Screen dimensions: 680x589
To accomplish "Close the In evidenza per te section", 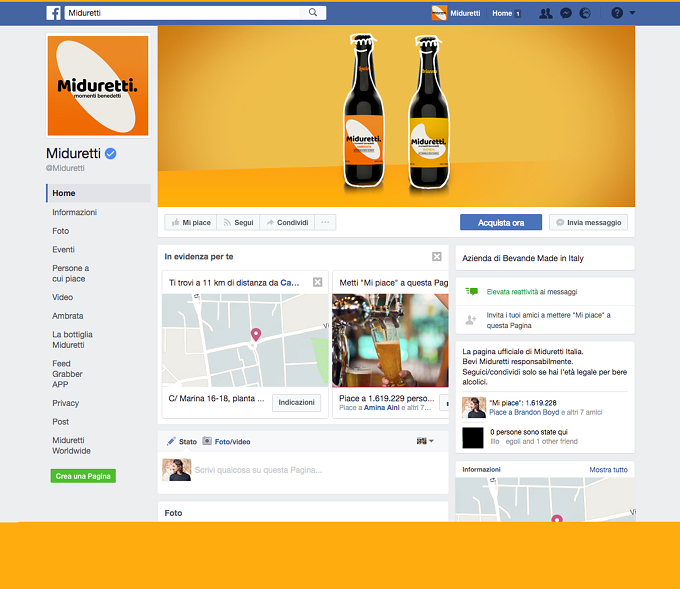I will click(437, 256).
